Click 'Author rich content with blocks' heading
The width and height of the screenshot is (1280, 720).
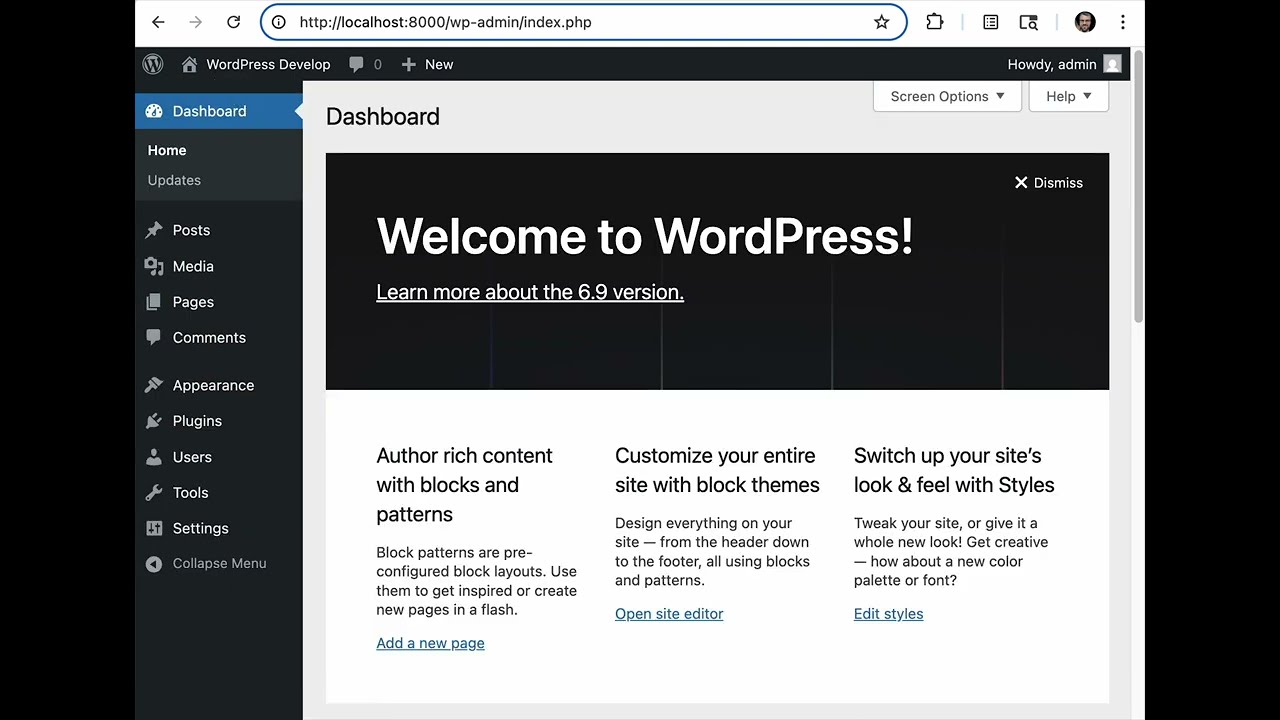(464, 485)
